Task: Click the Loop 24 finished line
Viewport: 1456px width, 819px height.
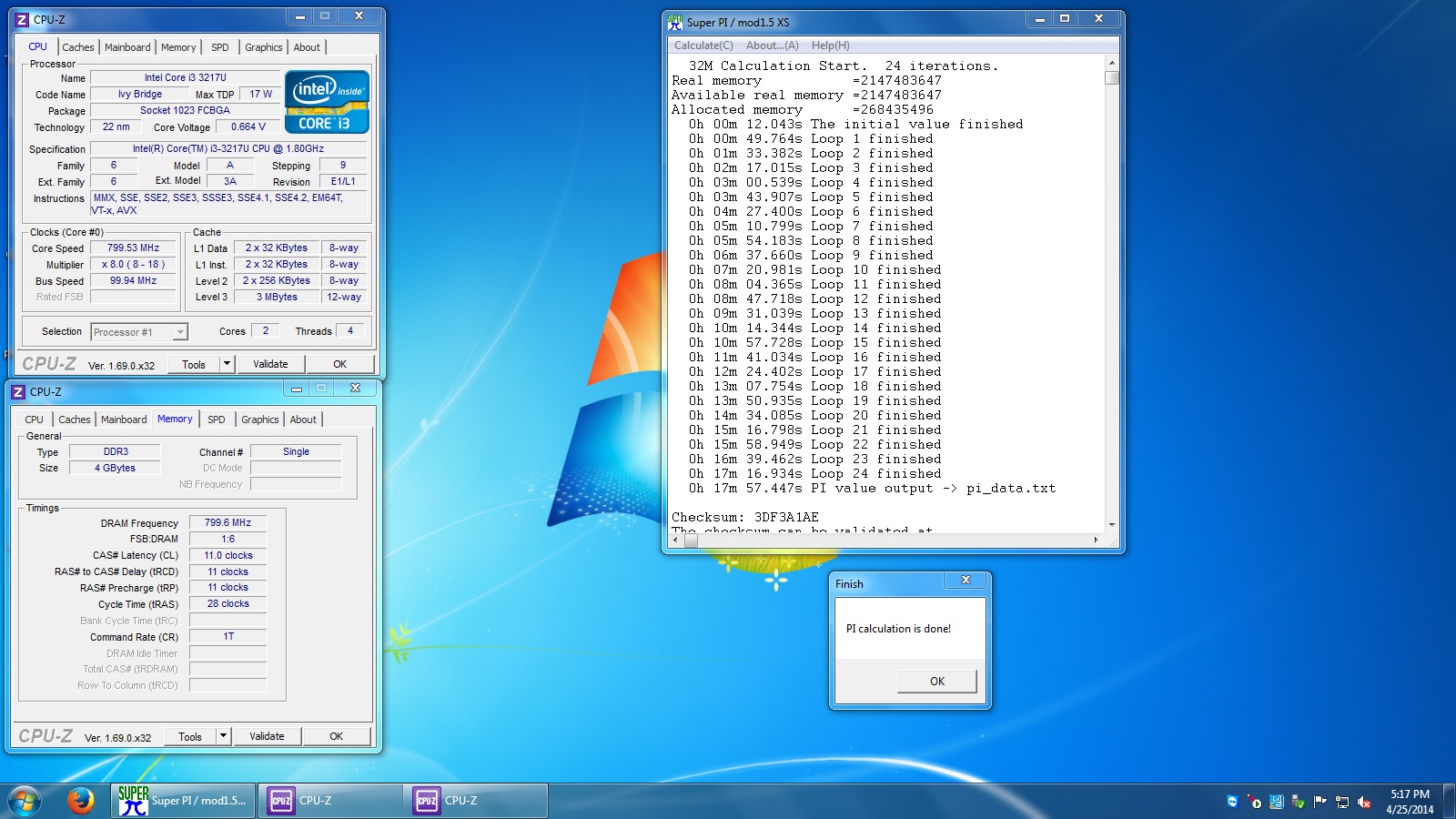Action: click(815, 473)
